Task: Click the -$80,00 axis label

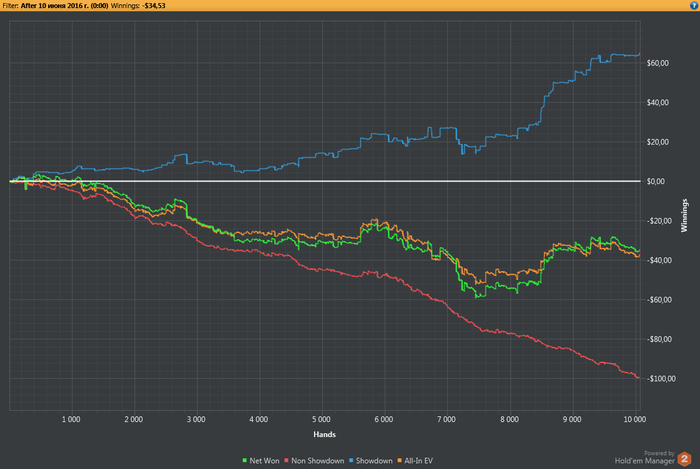Action: [658, 339]
